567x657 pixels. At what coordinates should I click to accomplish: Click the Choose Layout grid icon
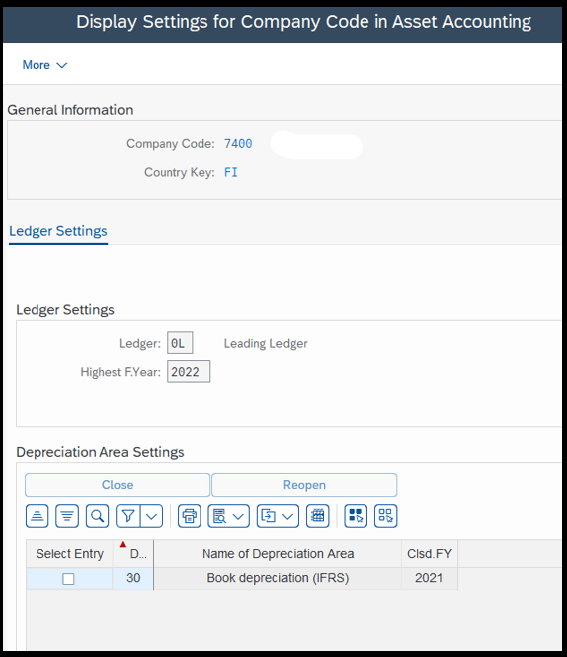[318, 516]
